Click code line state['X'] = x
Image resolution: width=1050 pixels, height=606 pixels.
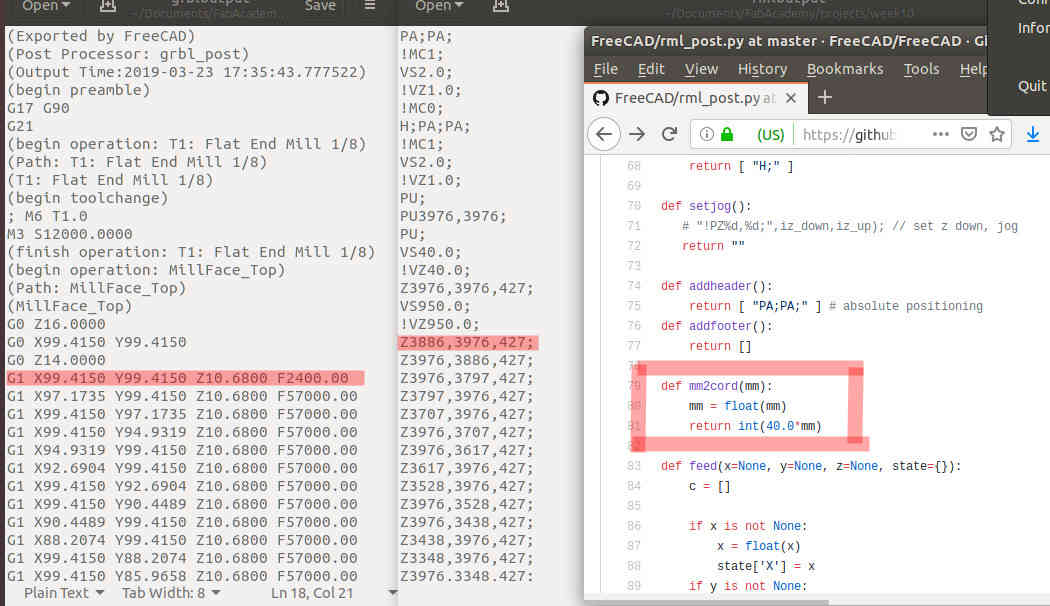tap(766, 566)
